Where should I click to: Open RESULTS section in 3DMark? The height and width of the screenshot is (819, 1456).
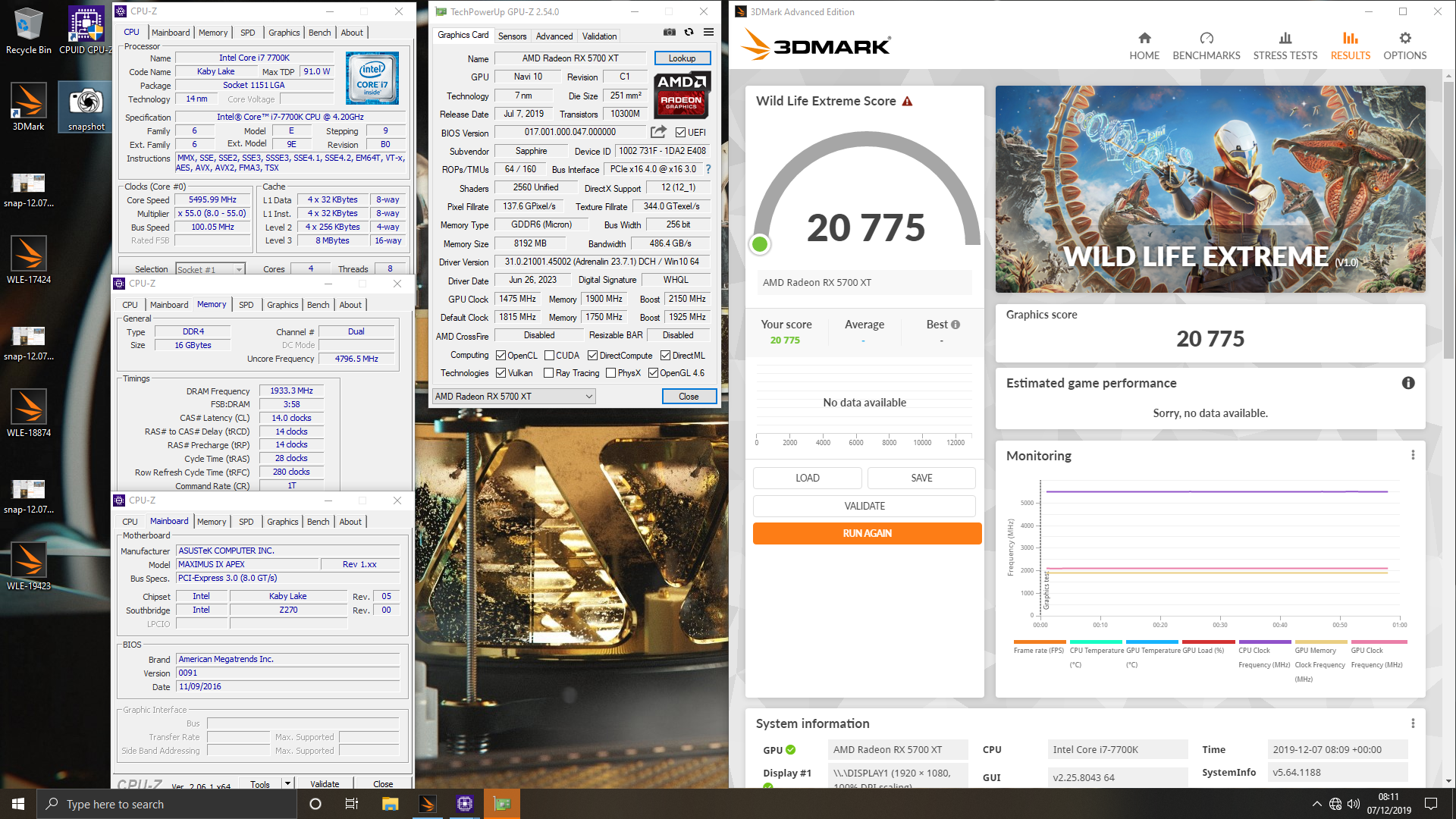pyautogui.click(x=1351, y=45)
